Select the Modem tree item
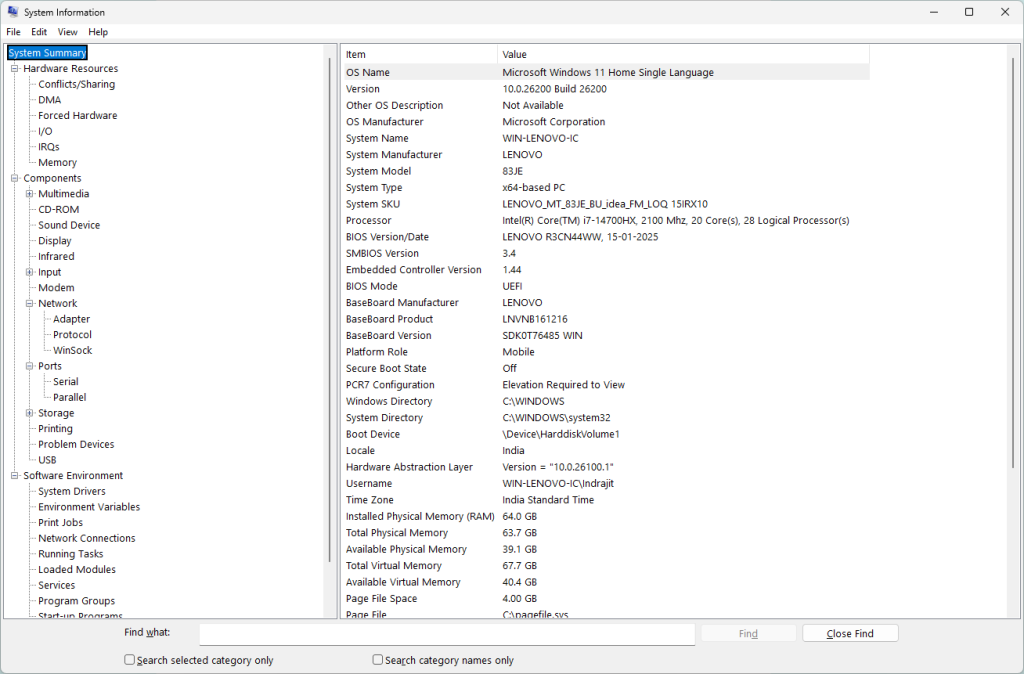This screenshot has height=674, width=1024. click(x=56, y=288)
